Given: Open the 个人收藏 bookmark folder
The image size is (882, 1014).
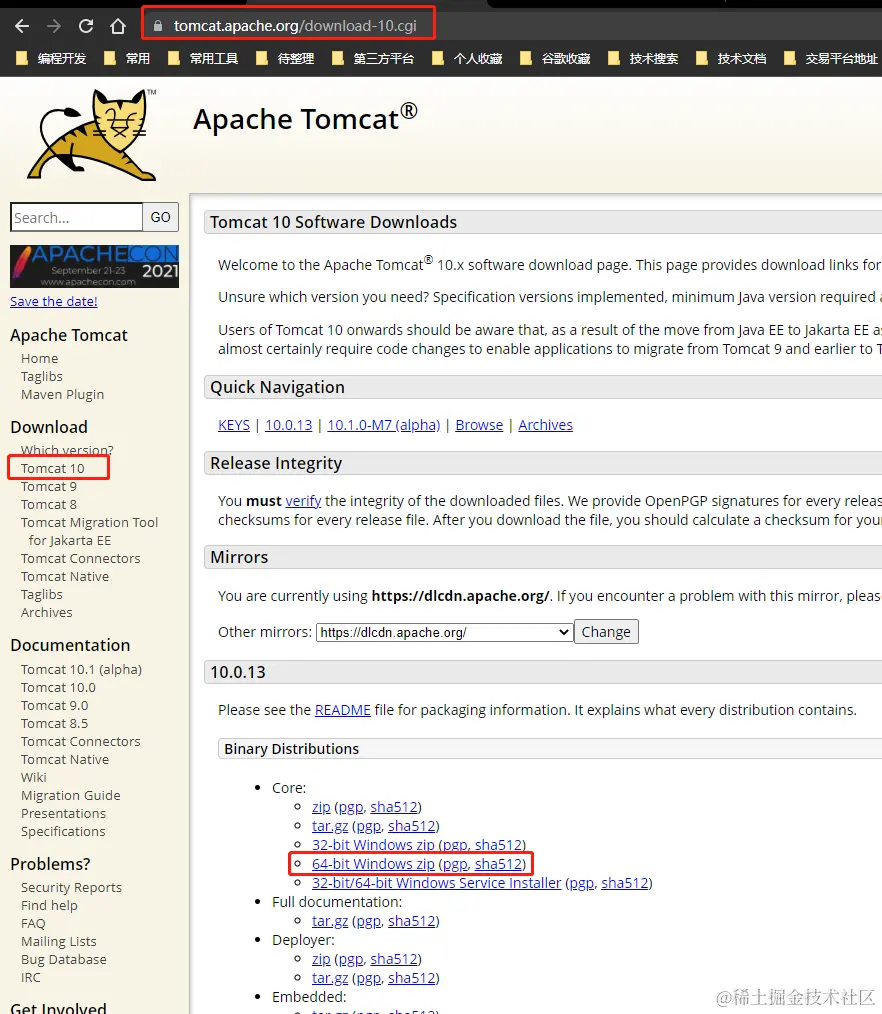Looking at the screenshot, I should click(467, 59).
